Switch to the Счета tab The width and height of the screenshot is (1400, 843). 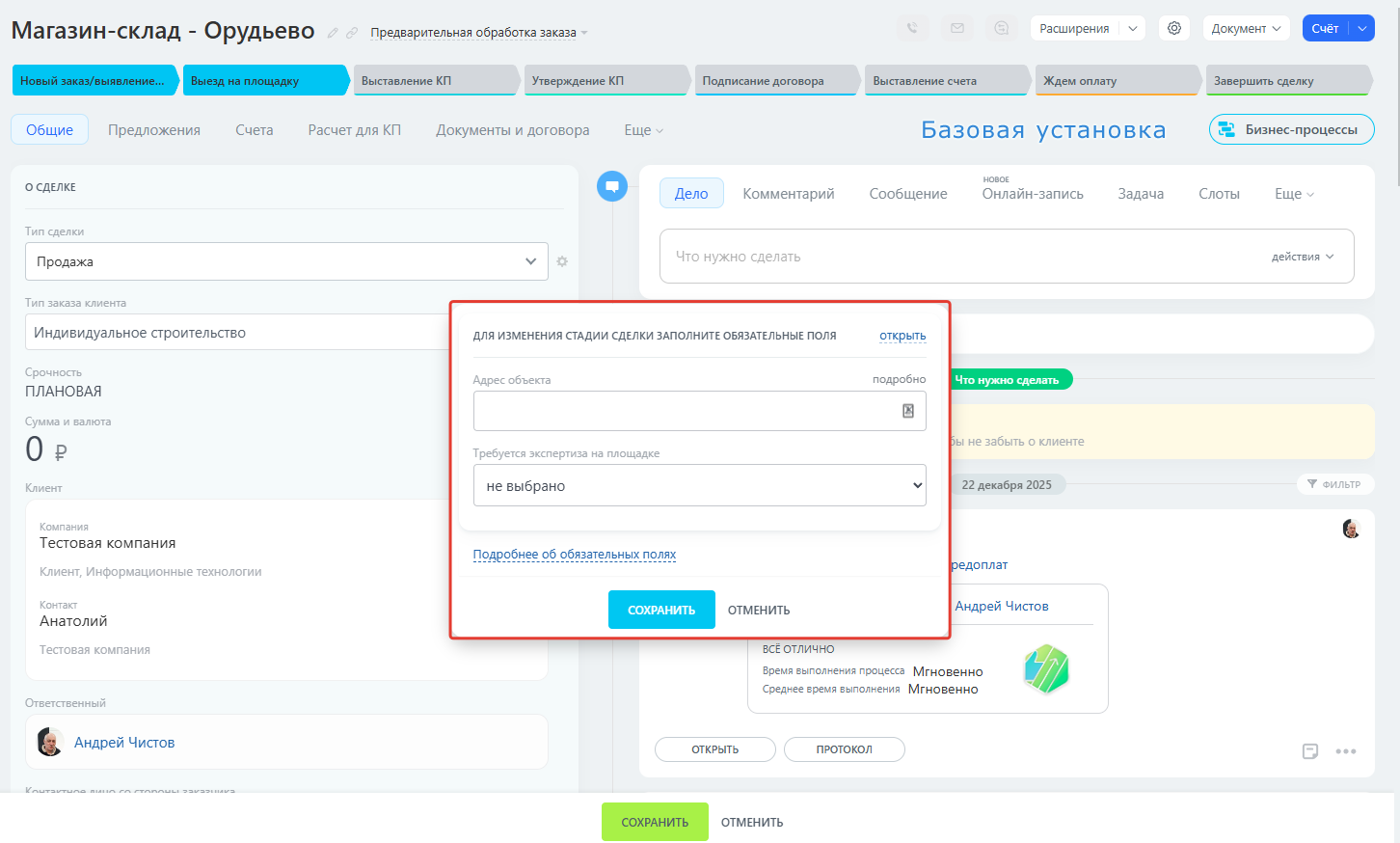[255, 130]
